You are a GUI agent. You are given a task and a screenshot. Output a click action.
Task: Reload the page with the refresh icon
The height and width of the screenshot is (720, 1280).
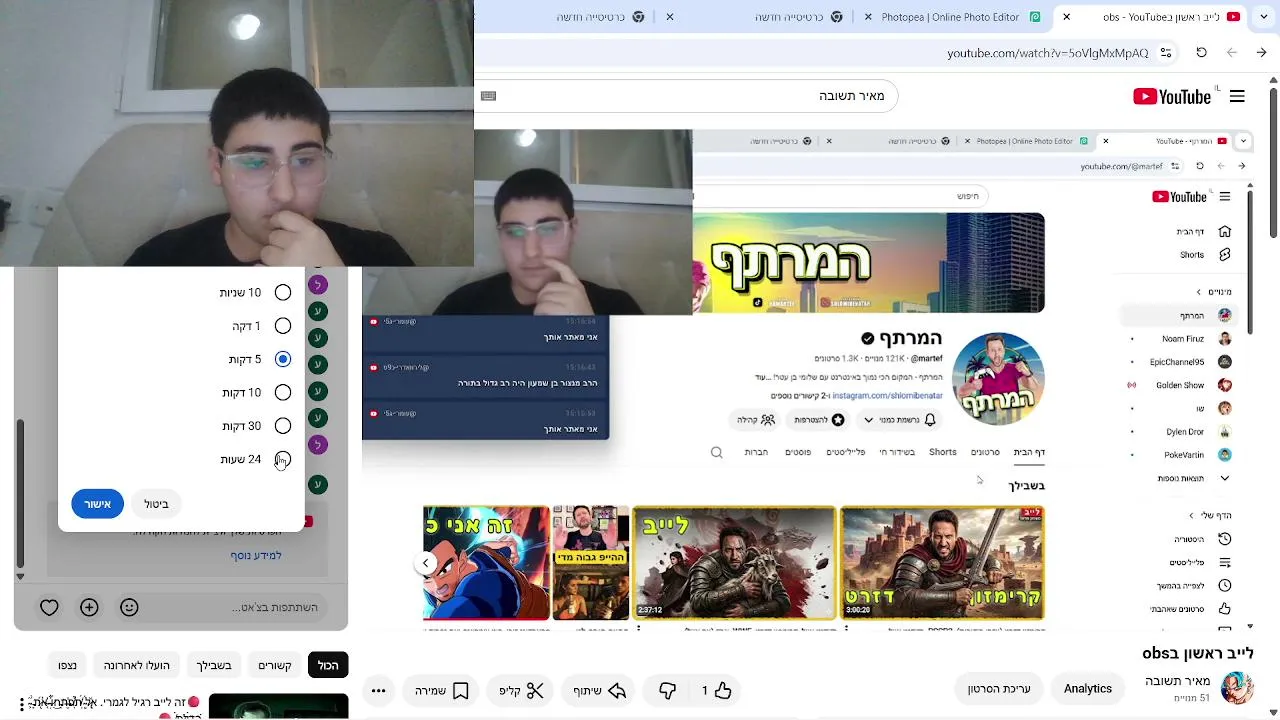pyautogui.click(x=1201, y=53)
